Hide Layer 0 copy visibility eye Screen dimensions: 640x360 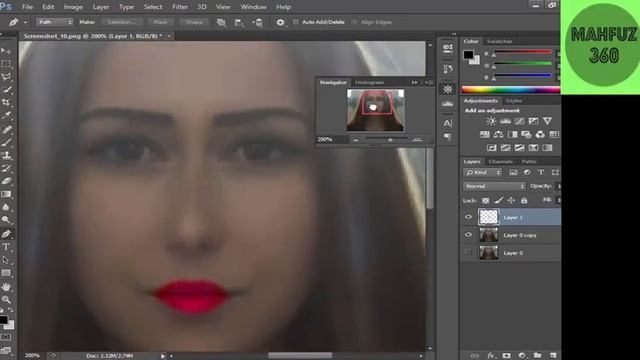click(x=468, y=235)
